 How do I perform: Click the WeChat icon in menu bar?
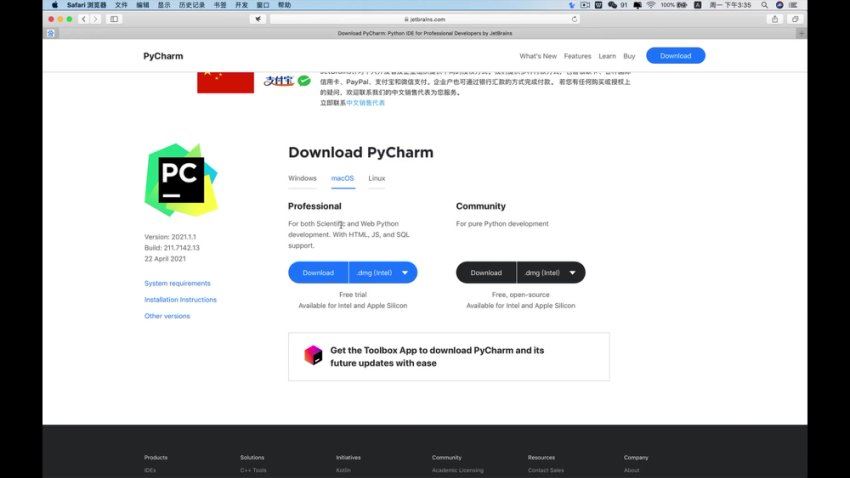613,5
